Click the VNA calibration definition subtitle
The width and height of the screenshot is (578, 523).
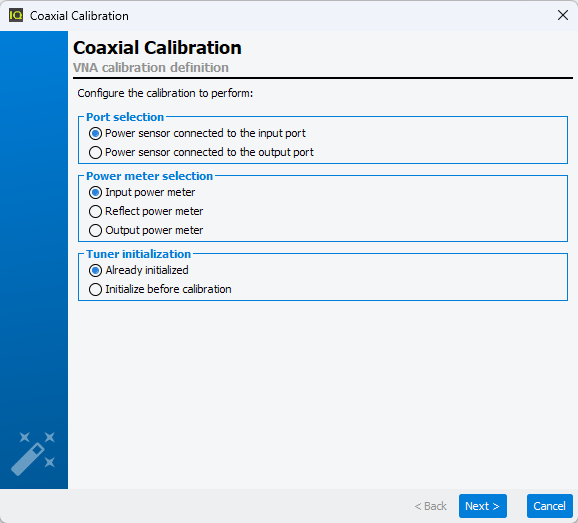pos(151,68)
